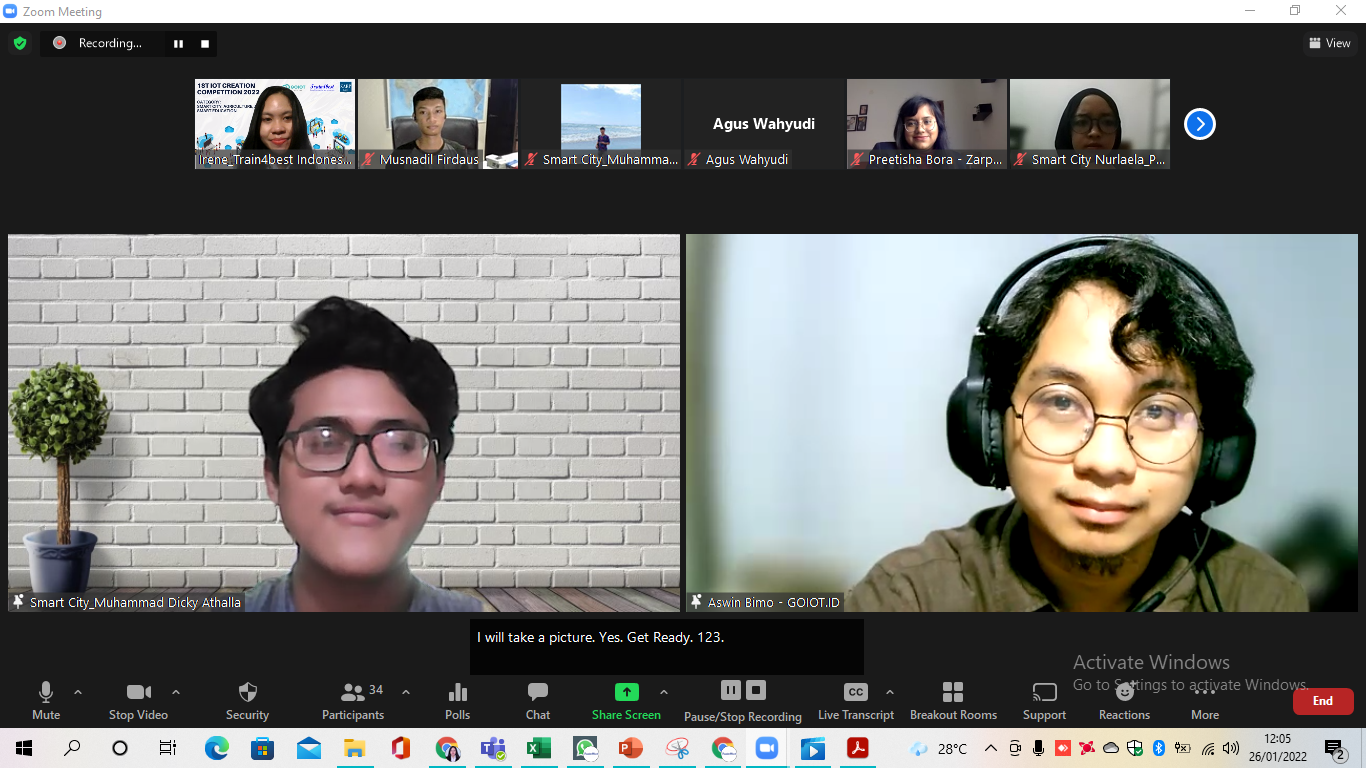Image resolution: width=1366 pixels, height=768 pixels.
Task: Stop the recording from bottom toolbar
Action: (756, 690)
